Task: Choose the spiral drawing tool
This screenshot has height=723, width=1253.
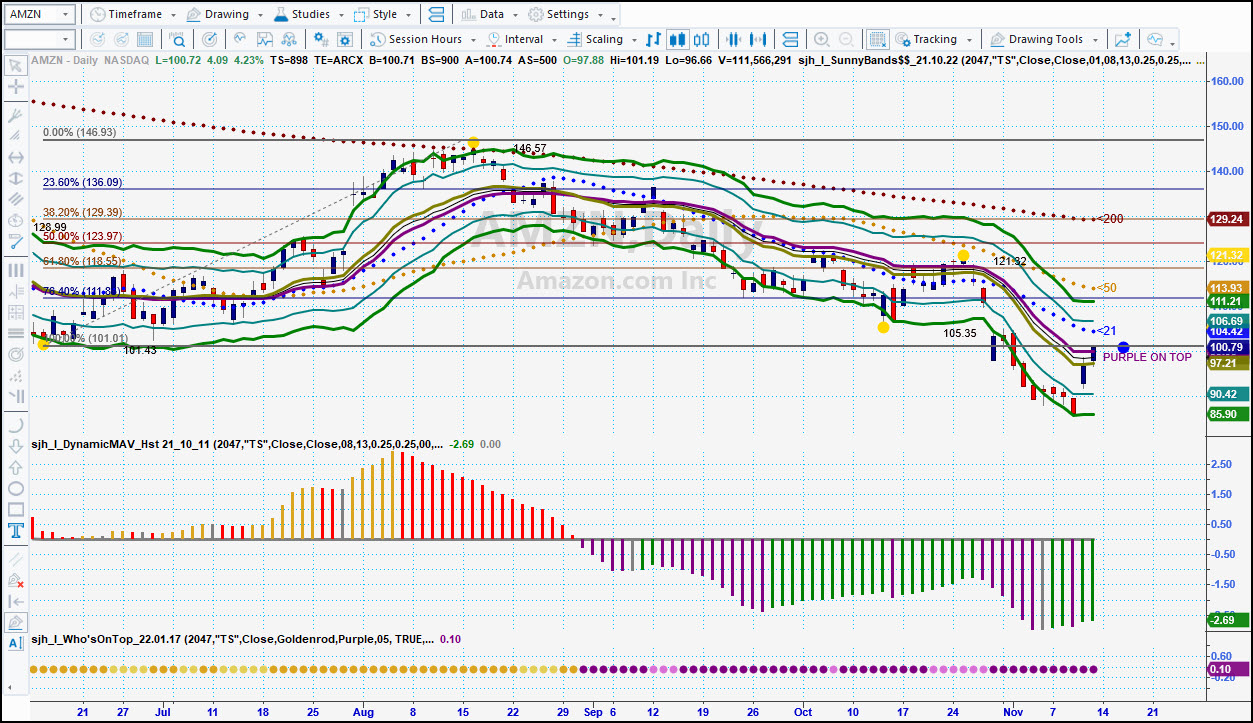Action: 16,354
